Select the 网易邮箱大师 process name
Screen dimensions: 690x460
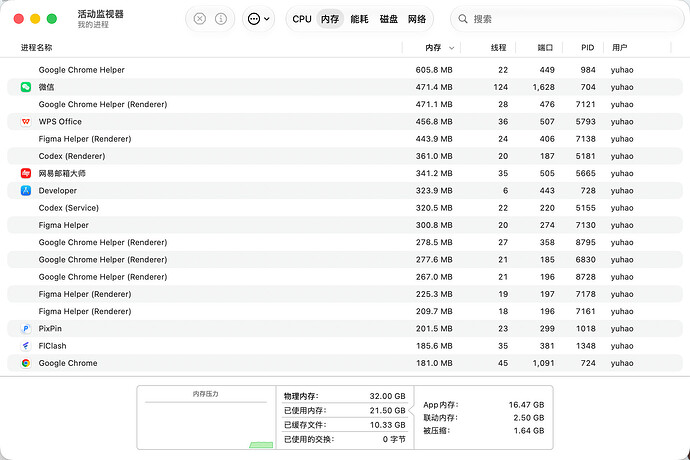(x=62, y=173)
